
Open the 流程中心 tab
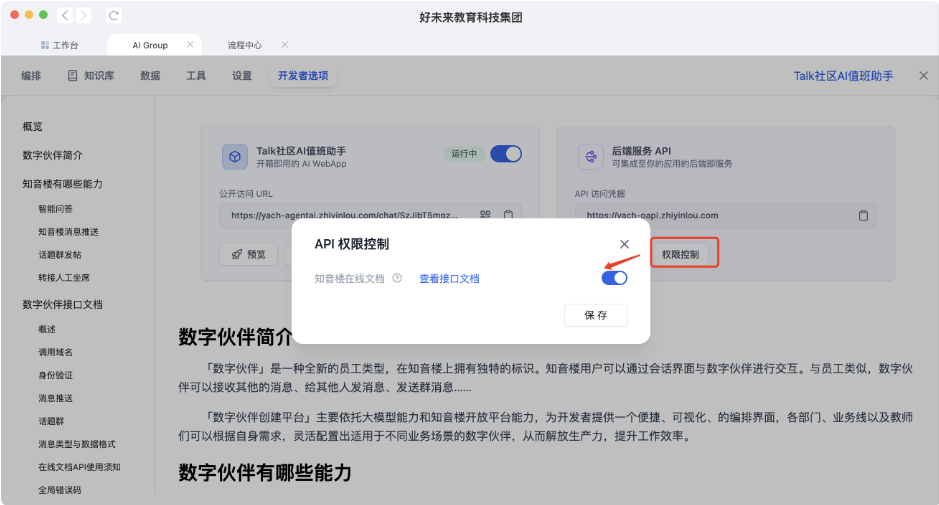pos(244,45)
